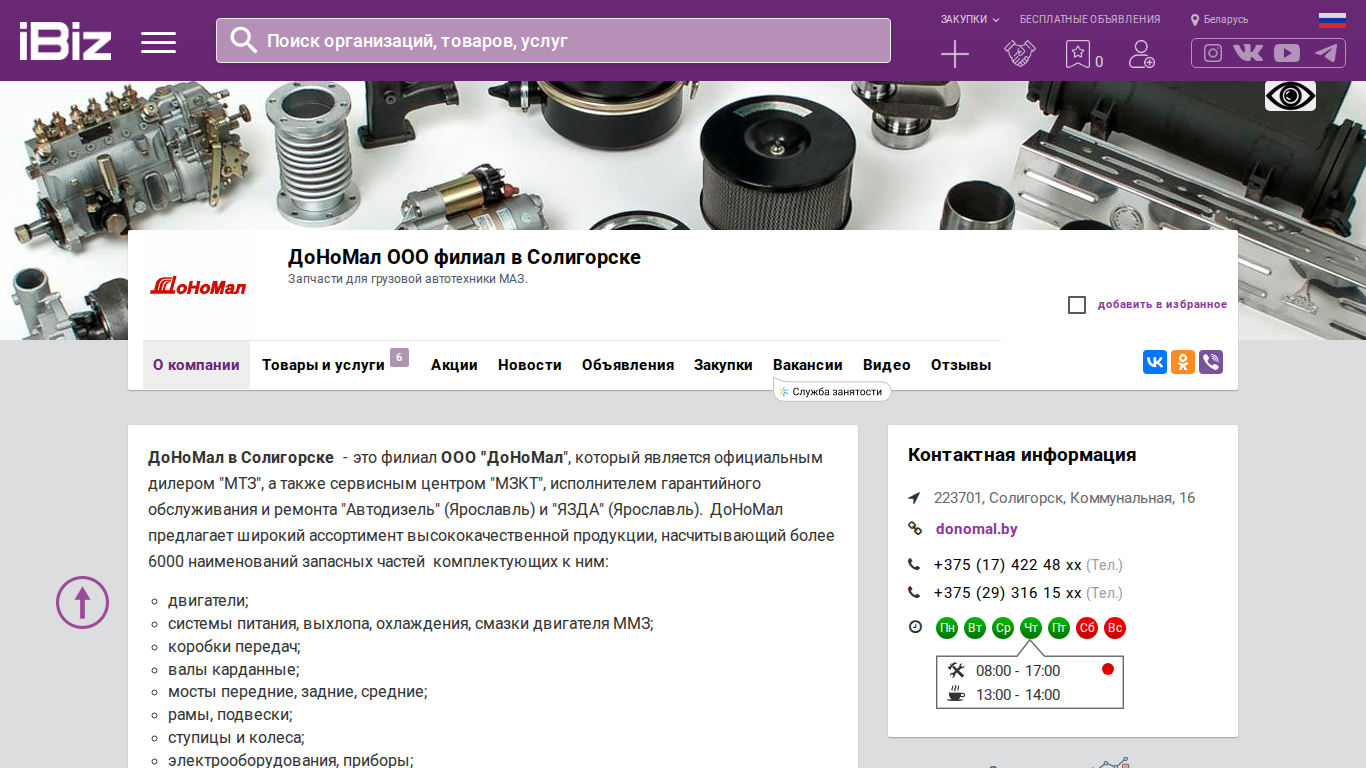Expand the ЗАКУПКИ dropdown menu

point(970,19)
